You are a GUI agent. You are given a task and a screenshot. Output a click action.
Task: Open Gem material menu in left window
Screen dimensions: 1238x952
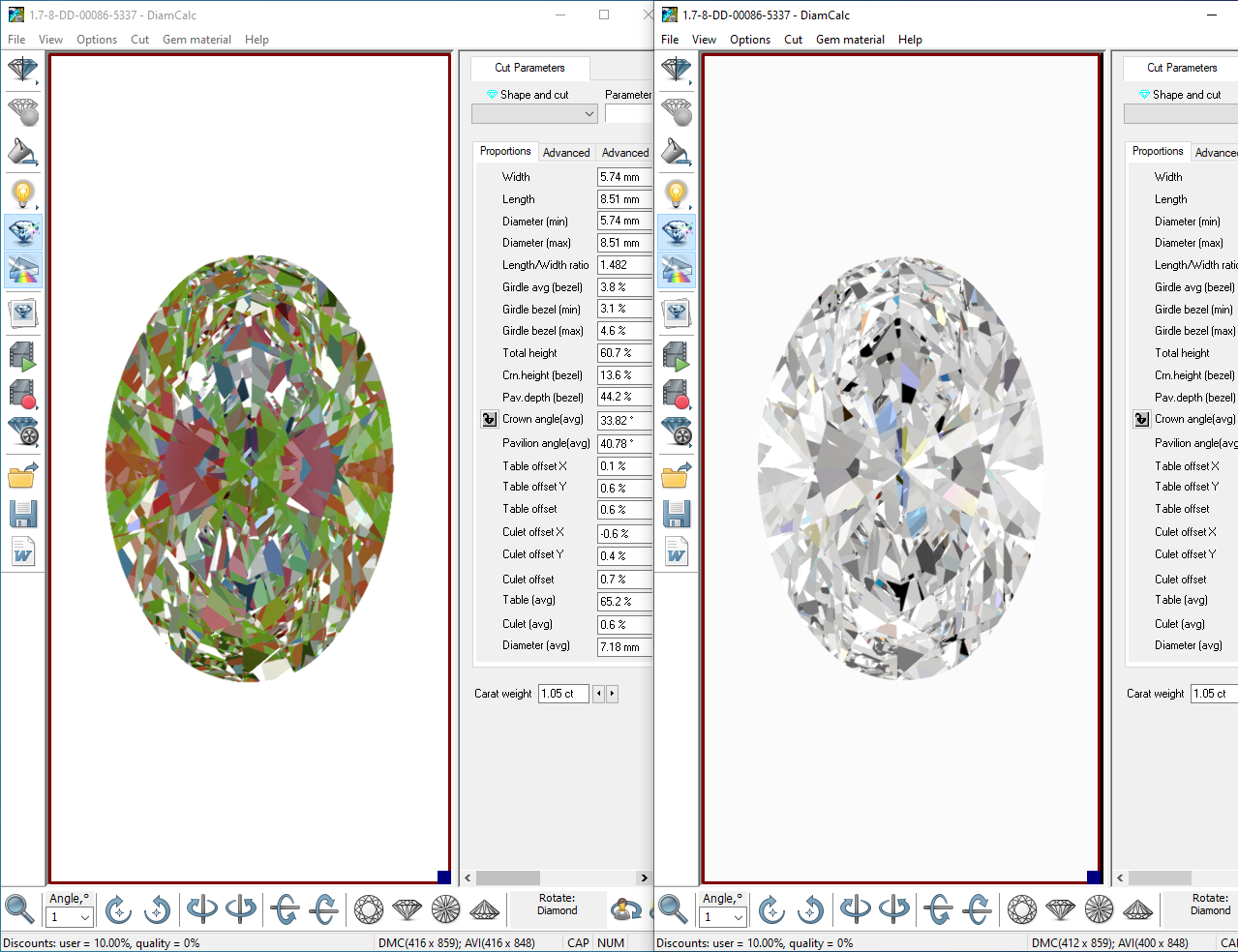coord(196,40)
